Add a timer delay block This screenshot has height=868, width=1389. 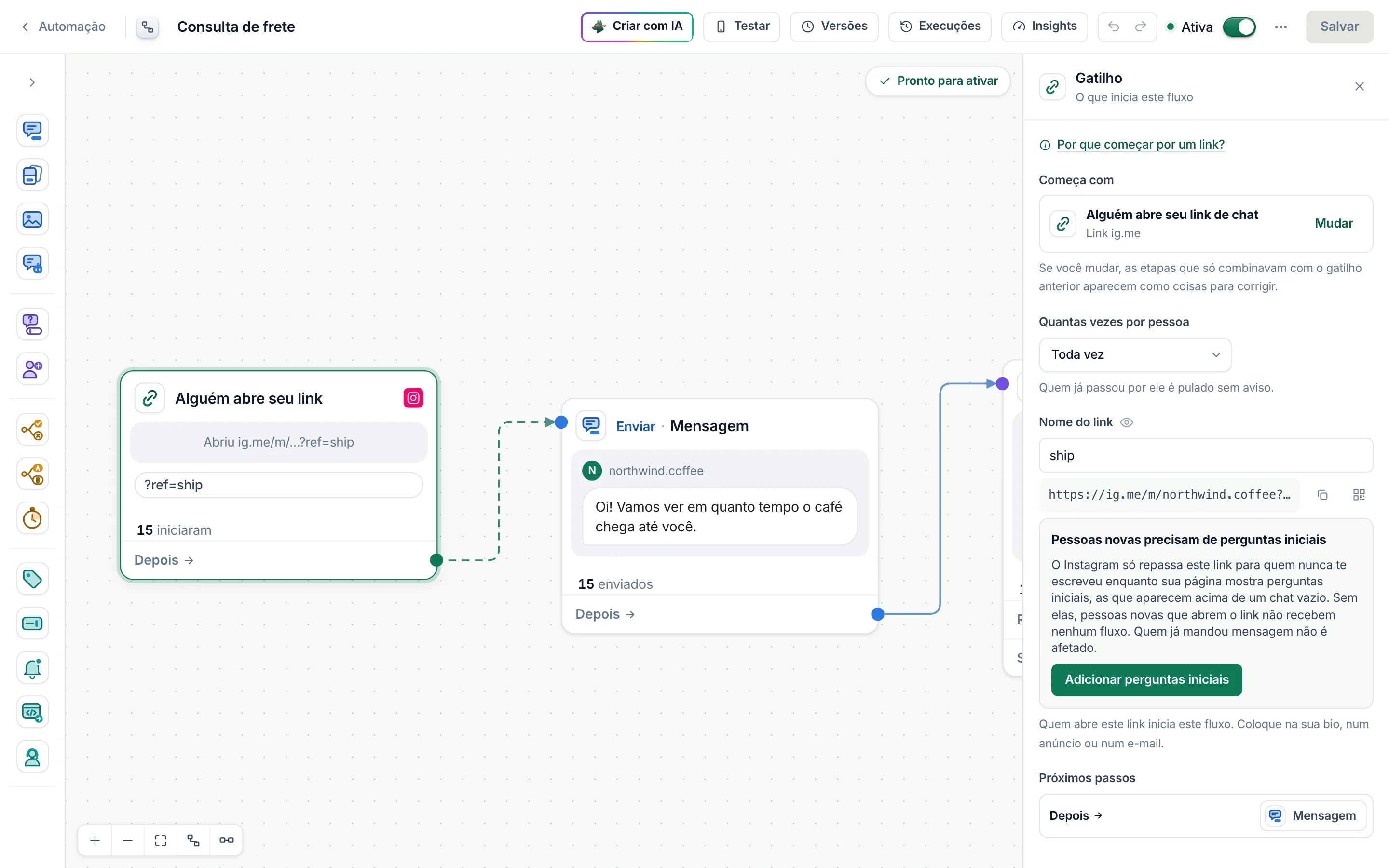pos(32,518)
